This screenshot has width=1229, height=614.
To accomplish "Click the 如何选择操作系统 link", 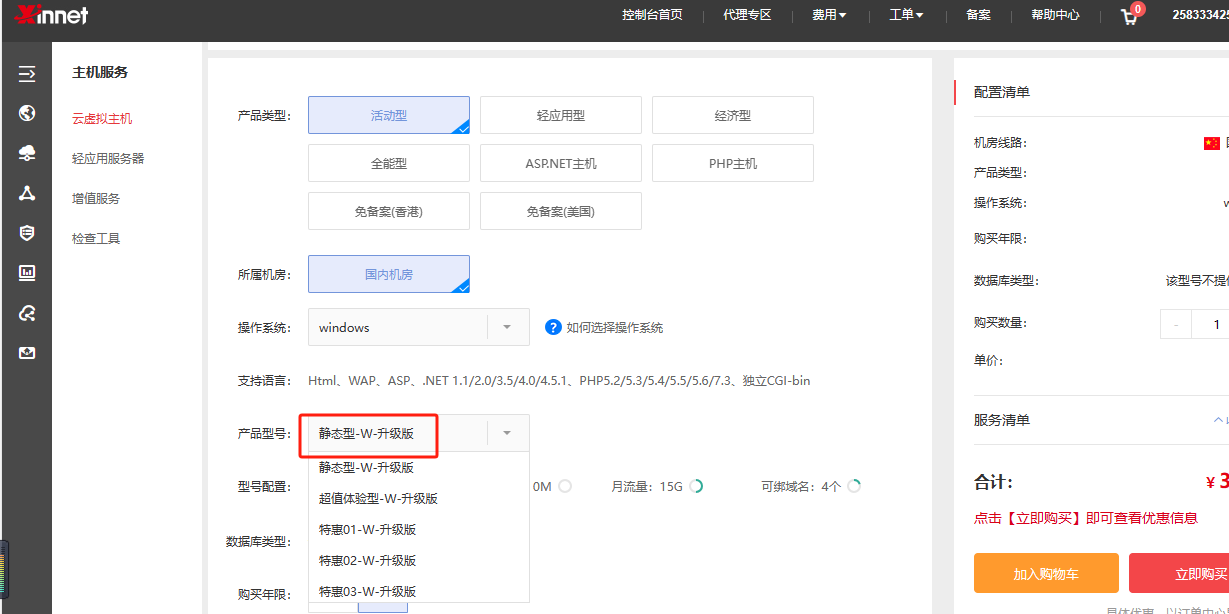I will pyautogui.click(x=614, y=327).
